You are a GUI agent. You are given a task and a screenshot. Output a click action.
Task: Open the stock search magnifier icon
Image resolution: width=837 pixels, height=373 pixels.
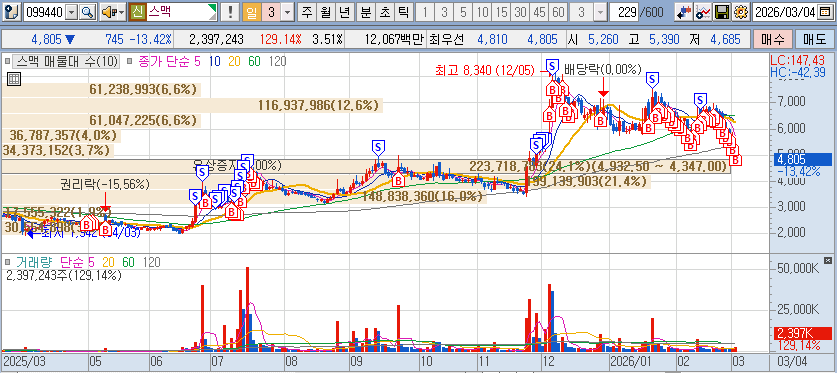click(88, 12)
